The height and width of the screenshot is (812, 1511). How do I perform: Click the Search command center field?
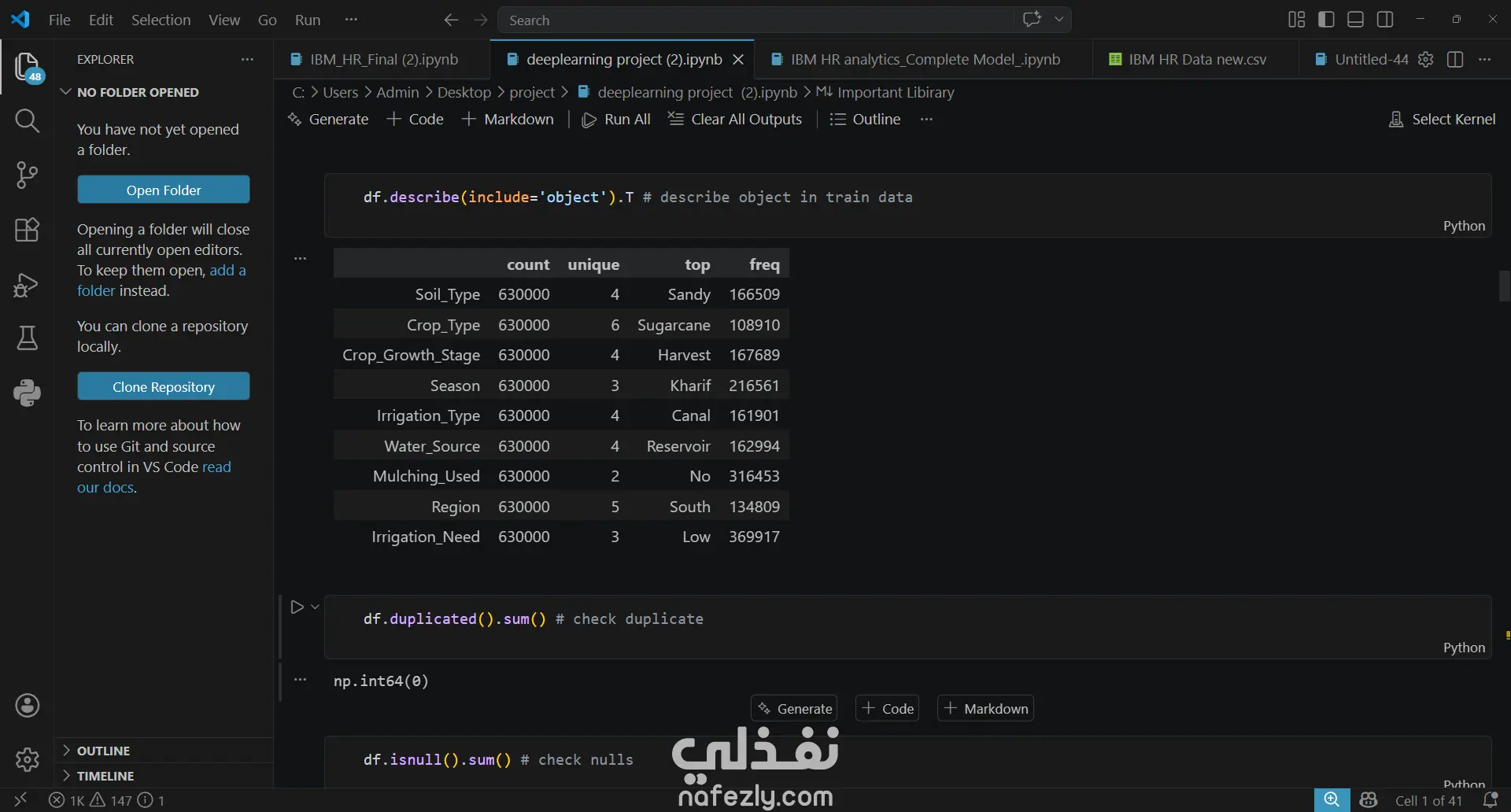[757, 20]
